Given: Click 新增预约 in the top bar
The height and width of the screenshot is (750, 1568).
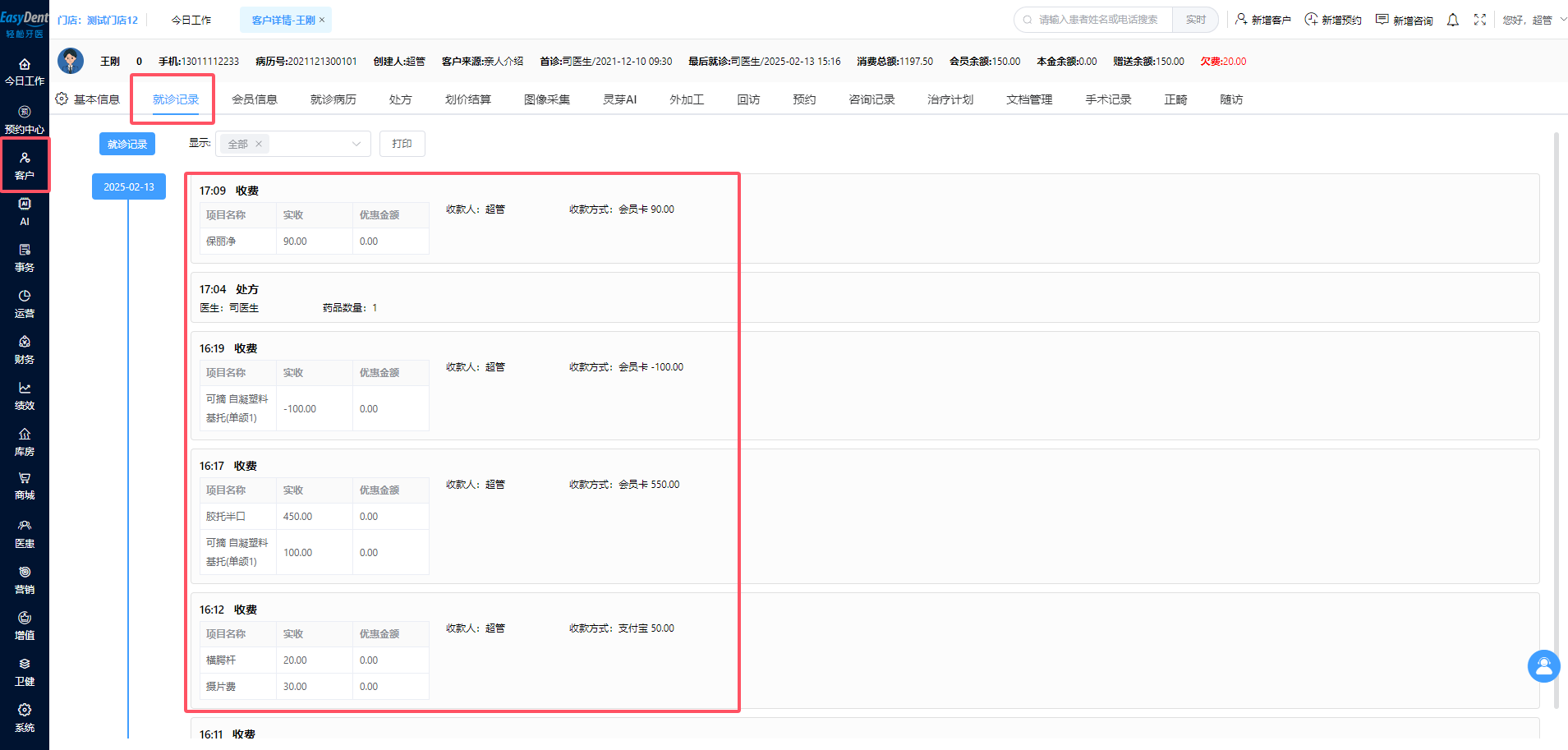Looking at the screenshot, I should click(x=1333, y=20).
